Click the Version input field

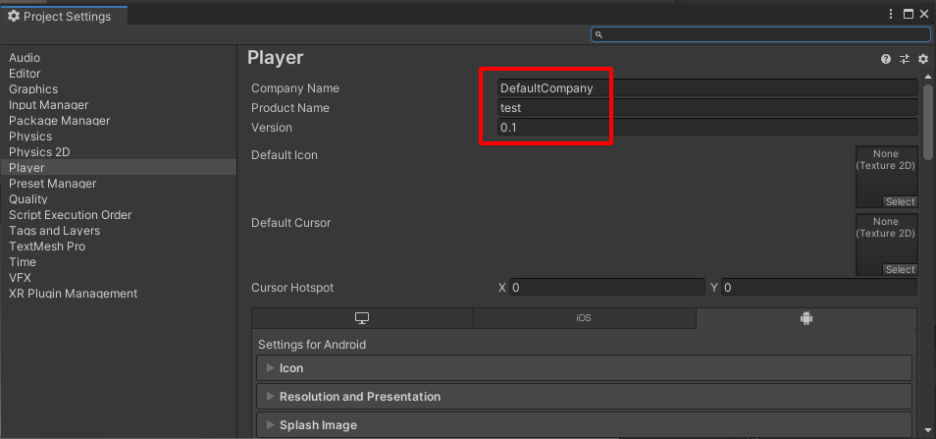(x=707, y=127)
